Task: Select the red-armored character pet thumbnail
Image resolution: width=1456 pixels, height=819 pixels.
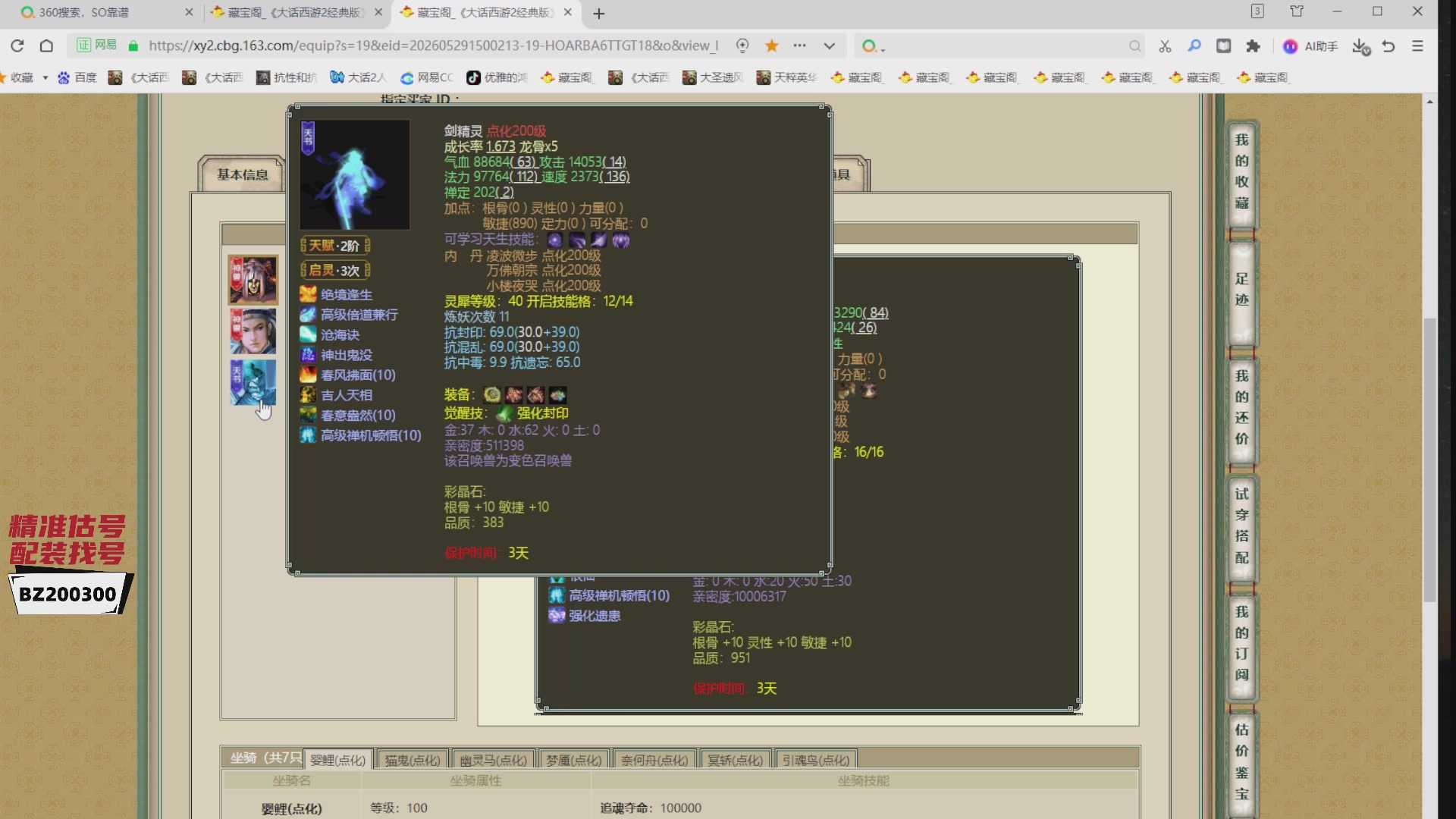Action: tap(253, 280)
